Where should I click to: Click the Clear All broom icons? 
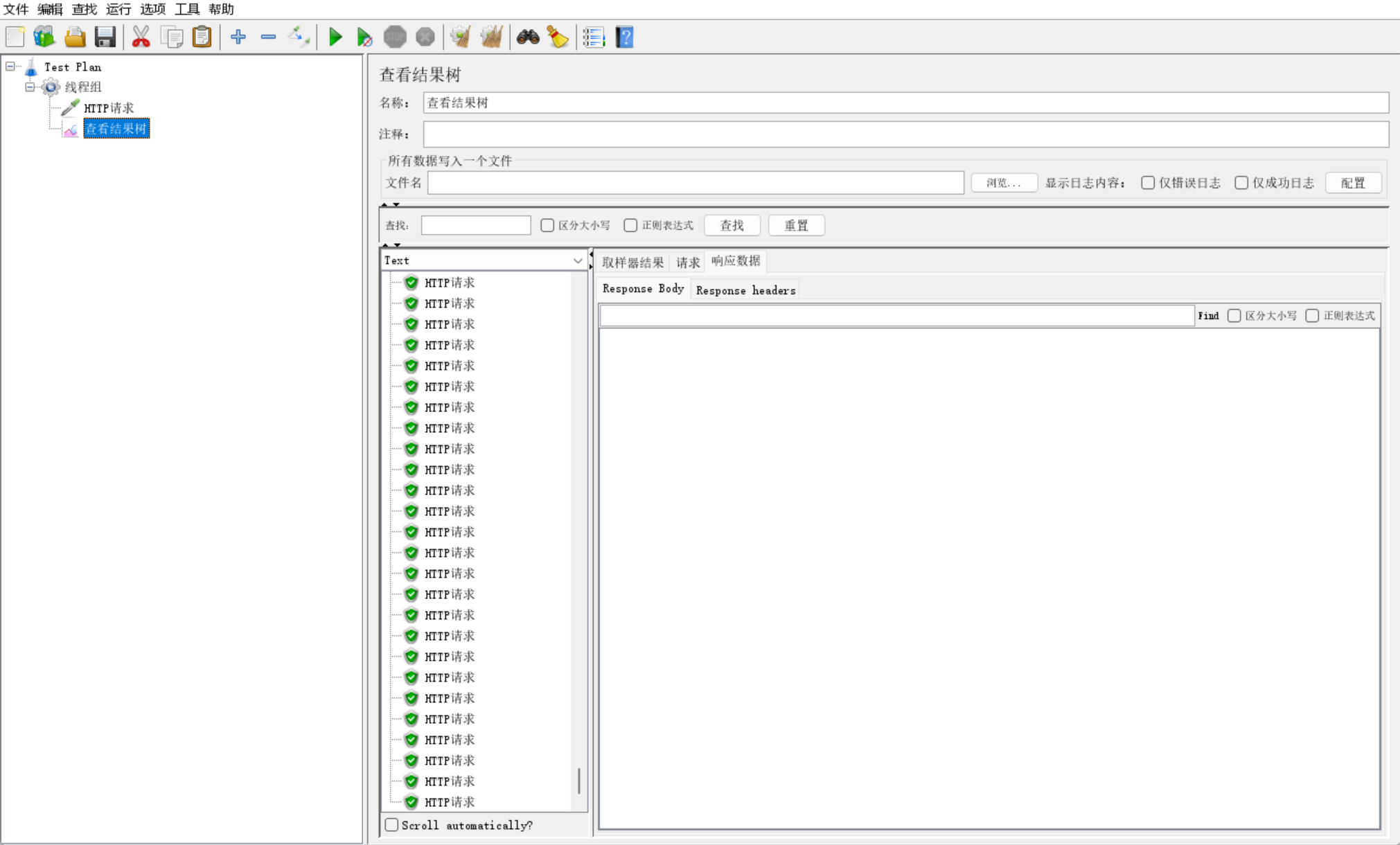pos(492,37)
